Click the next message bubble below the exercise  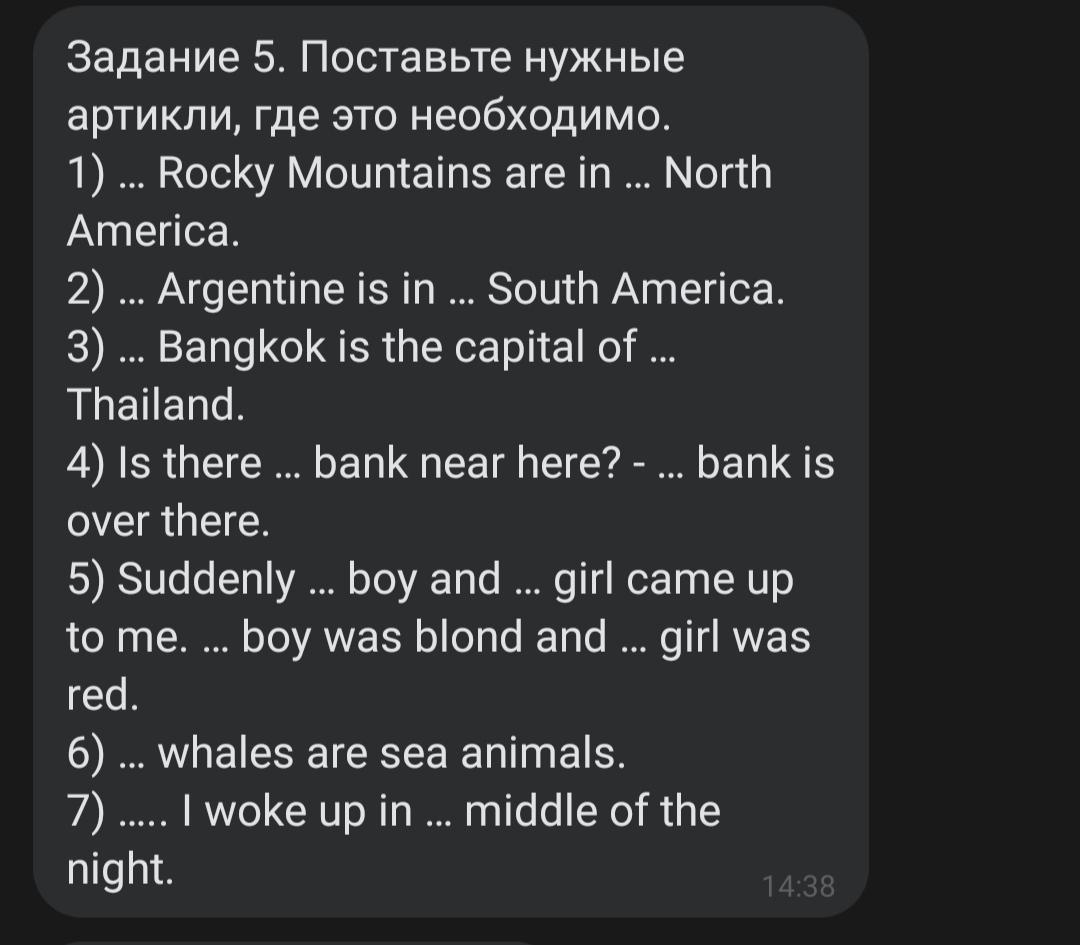[x=300, y=941]
